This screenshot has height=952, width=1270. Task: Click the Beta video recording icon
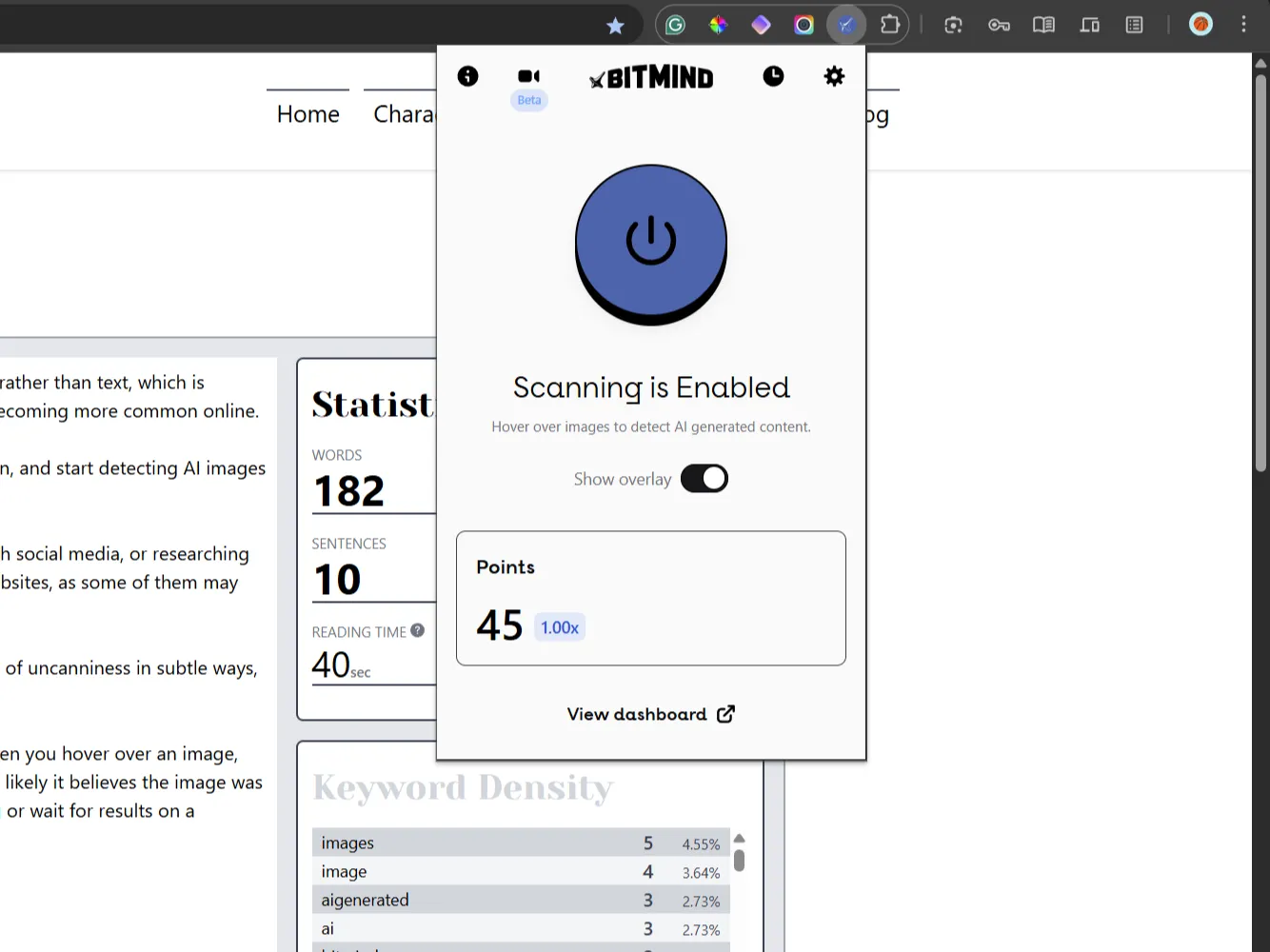tap(528, 77)
